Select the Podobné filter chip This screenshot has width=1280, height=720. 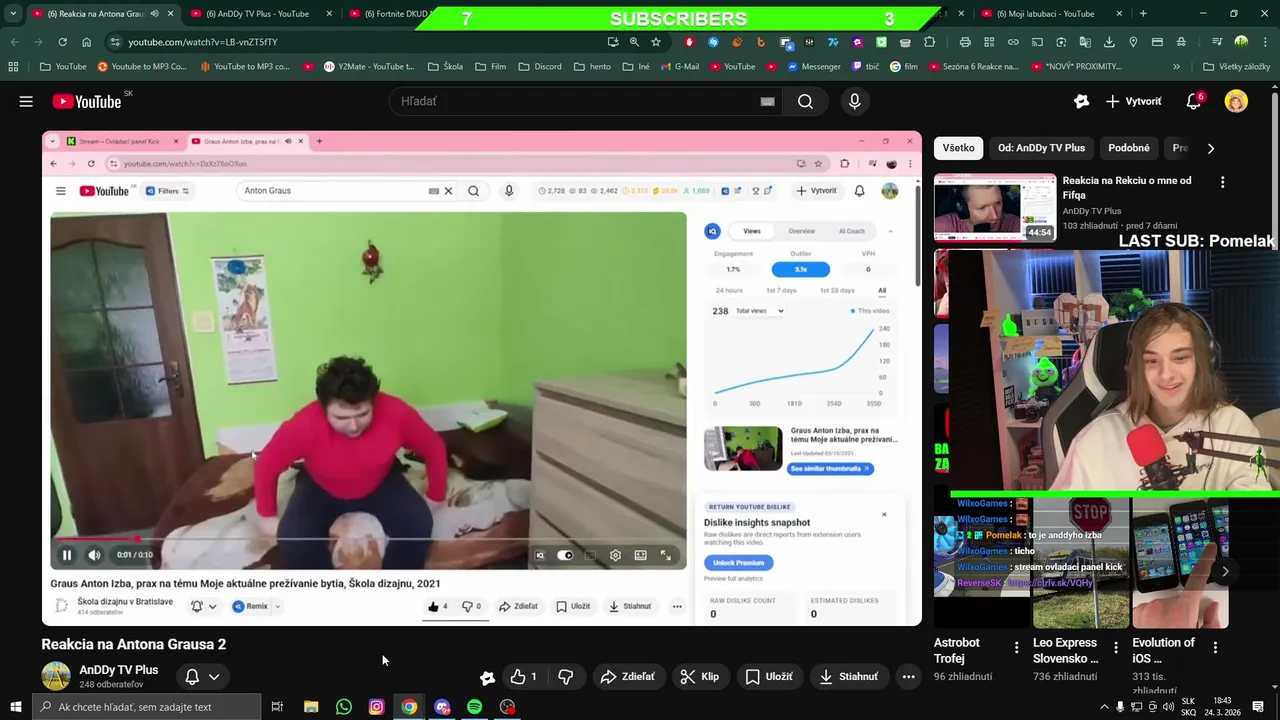pos(1129,148)
